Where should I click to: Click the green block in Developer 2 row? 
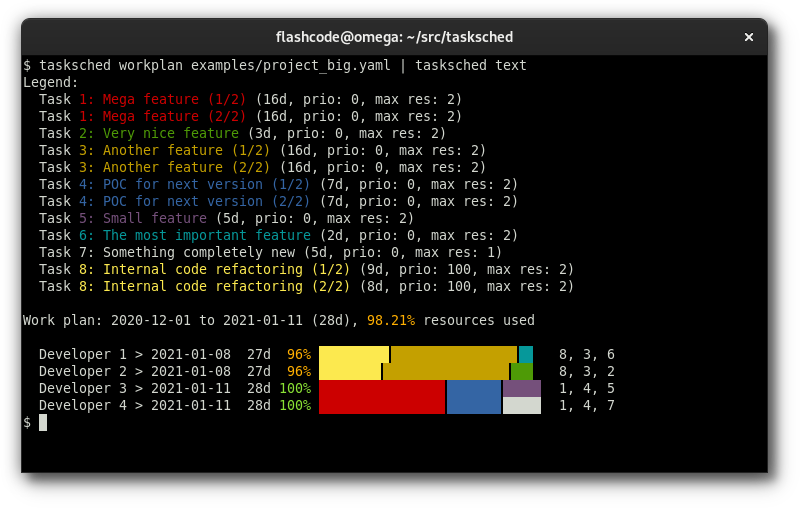[522, 371]
